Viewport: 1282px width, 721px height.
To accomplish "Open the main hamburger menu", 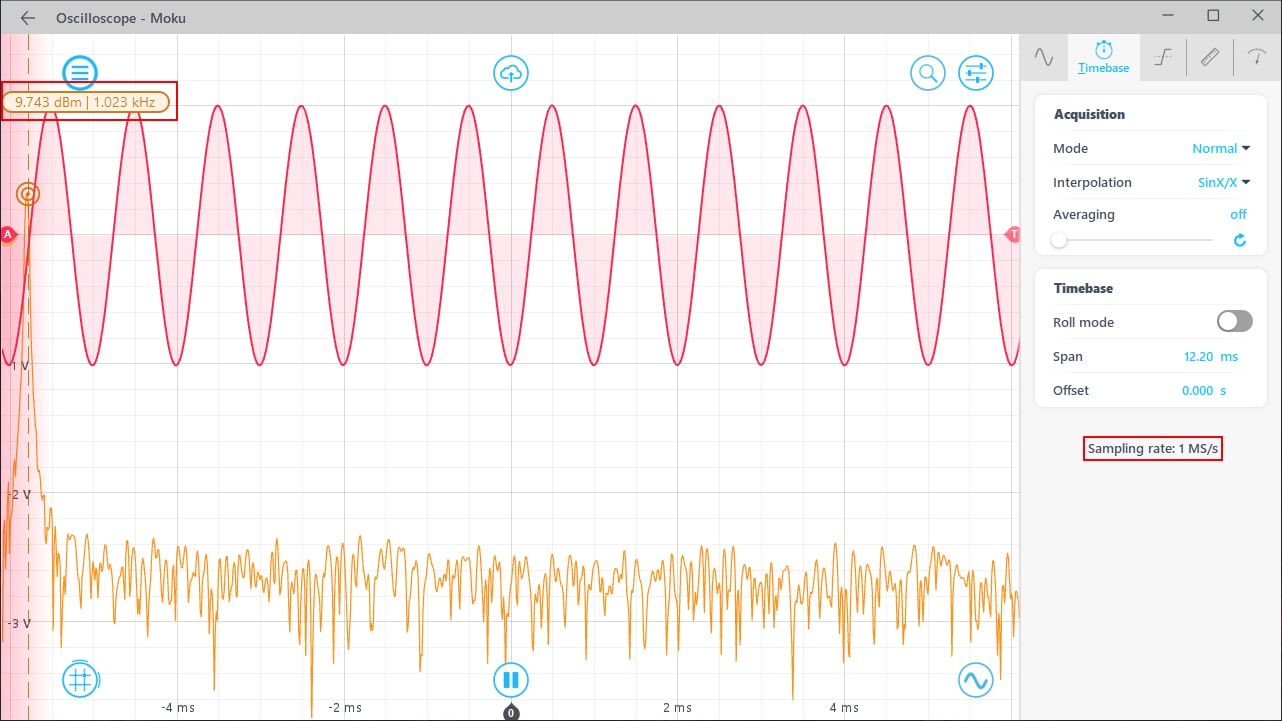I will click(x=80, y=72).
